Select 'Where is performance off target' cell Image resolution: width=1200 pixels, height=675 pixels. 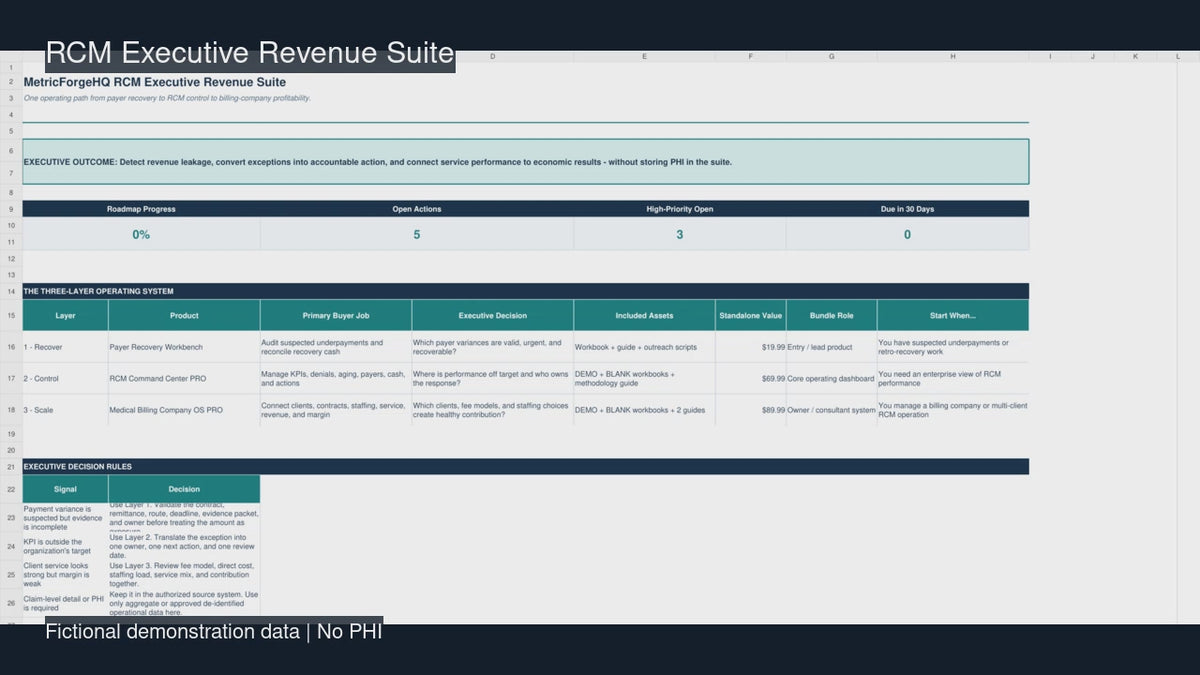pyautogui.click(x=492, y=378)
